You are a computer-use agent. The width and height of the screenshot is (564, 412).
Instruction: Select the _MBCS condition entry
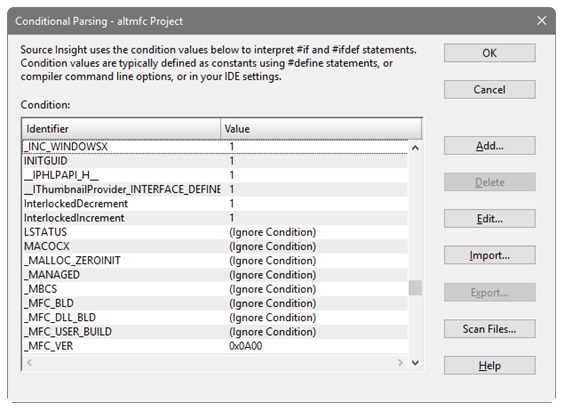tap(215, 289)
